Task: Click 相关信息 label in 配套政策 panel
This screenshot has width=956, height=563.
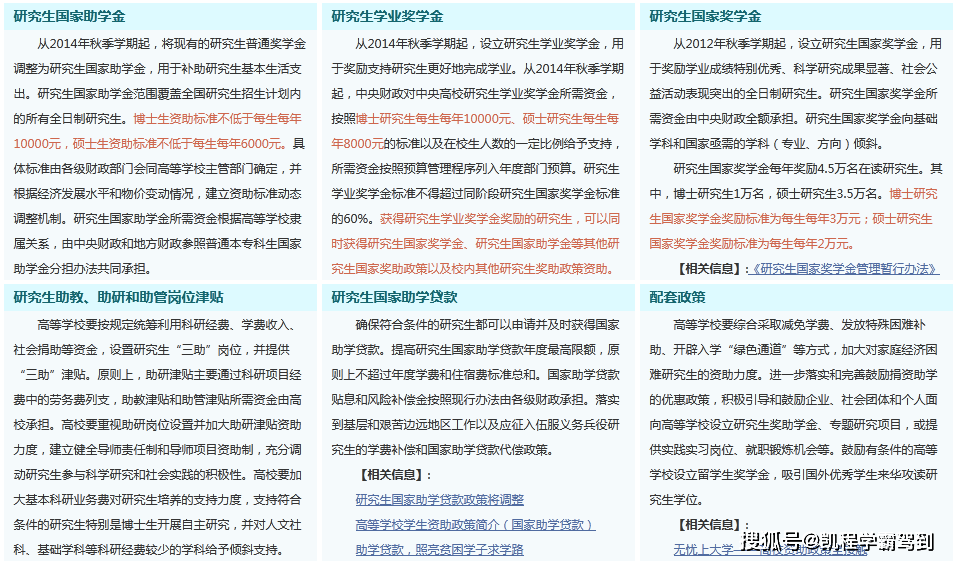Action: pyautogui.click(x=712, y=524)
